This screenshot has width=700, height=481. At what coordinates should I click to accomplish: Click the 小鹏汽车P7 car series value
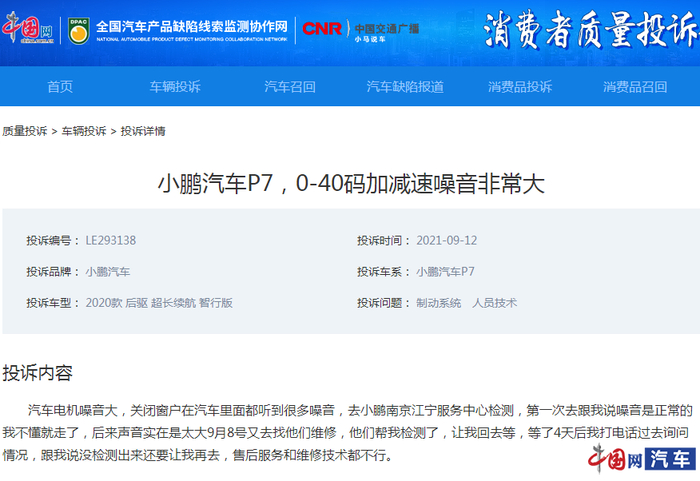[445, 272]
